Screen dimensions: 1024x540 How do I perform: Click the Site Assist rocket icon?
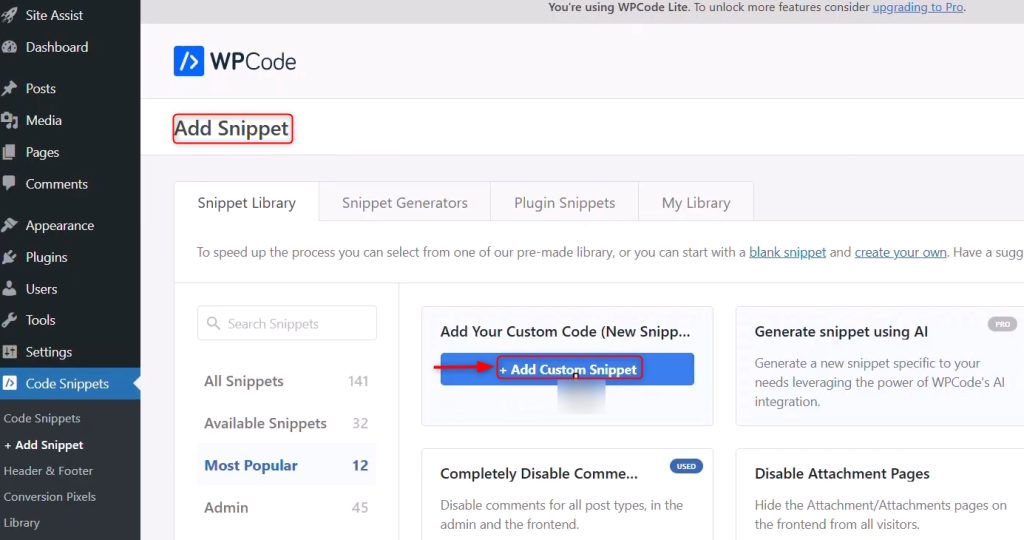point(10,15)
